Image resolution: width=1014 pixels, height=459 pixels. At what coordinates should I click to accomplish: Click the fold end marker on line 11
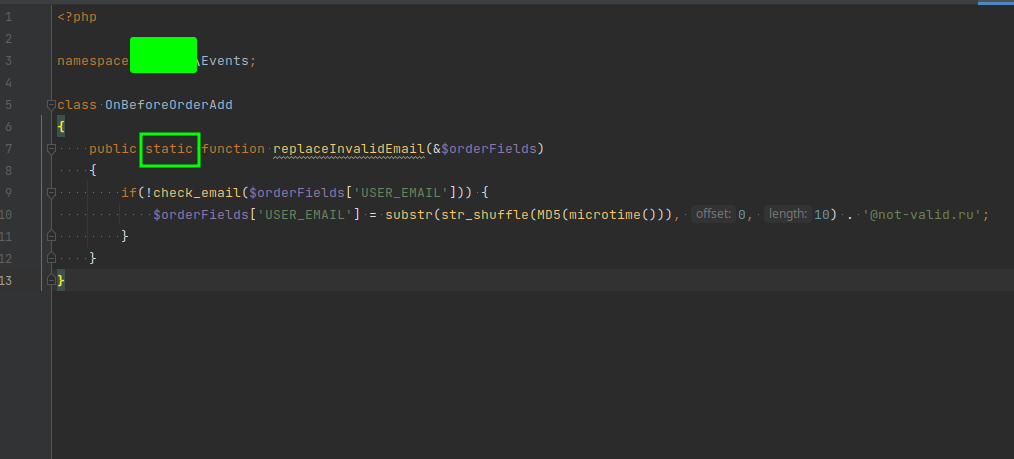[51, 237]
